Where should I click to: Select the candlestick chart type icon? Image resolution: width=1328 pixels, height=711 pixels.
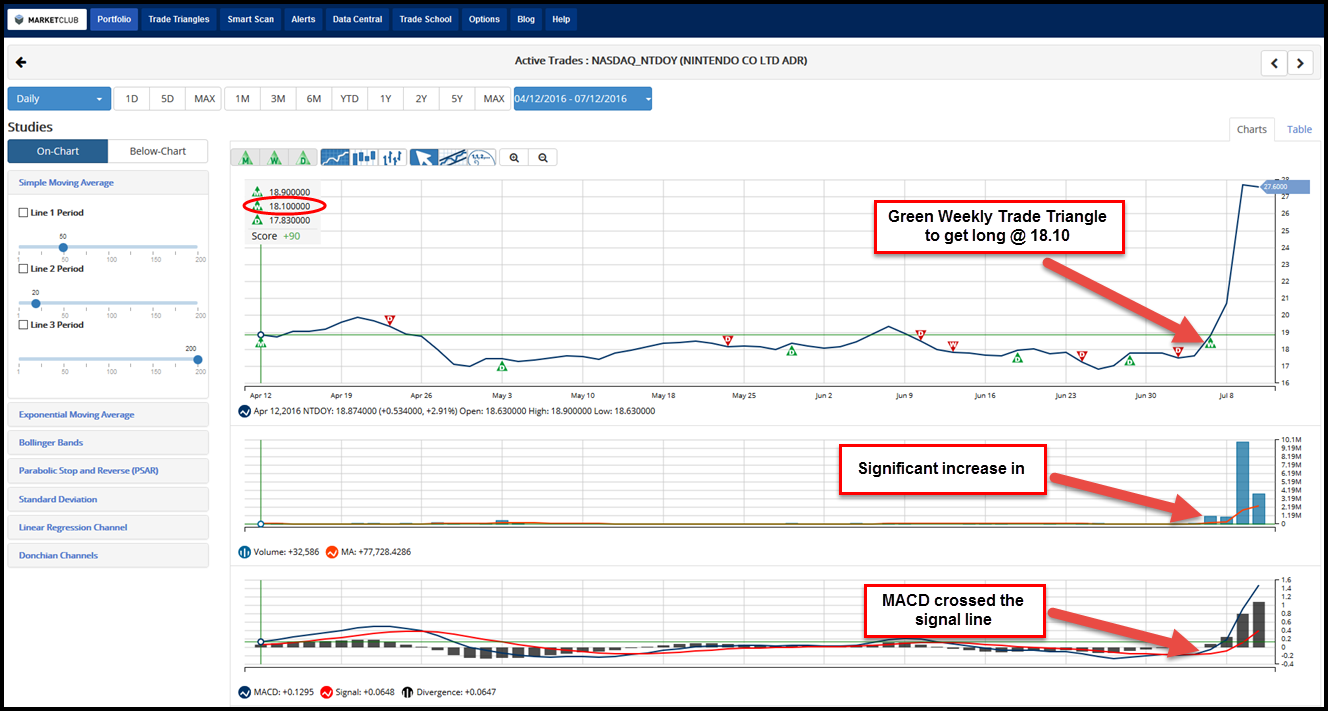(x=364, y=158)
